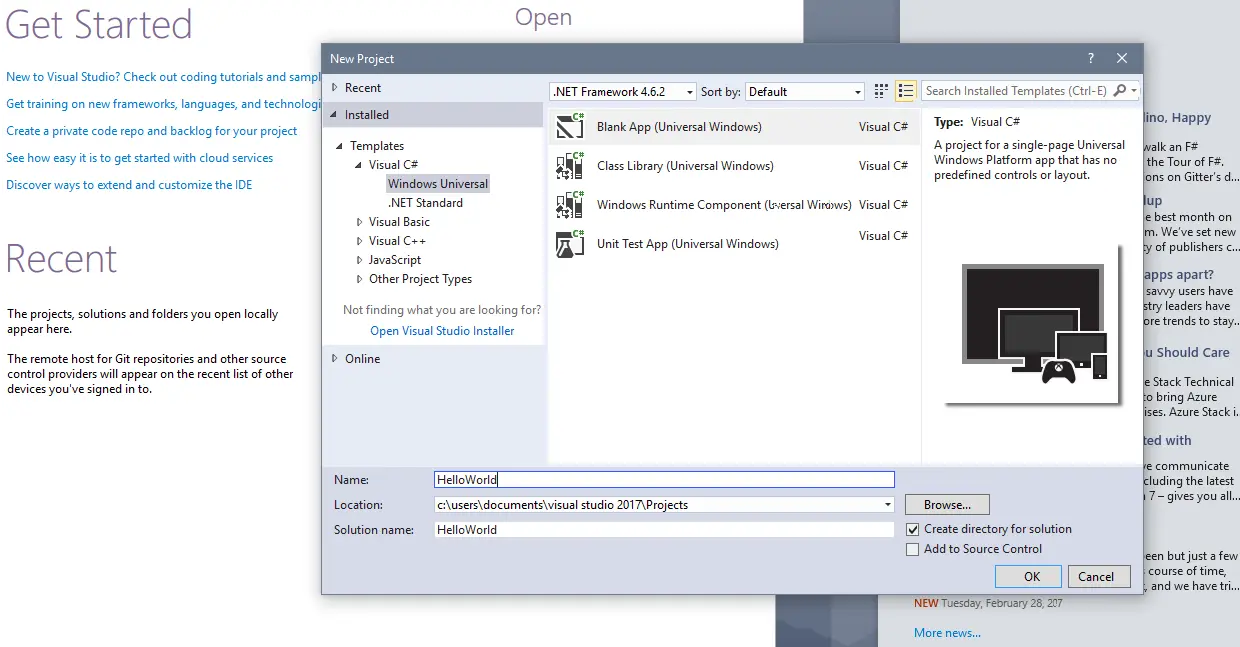This screenshot has width=1240, height=647.
Task: Click More news... link on Start Page
Action: (x=947, y=633)
